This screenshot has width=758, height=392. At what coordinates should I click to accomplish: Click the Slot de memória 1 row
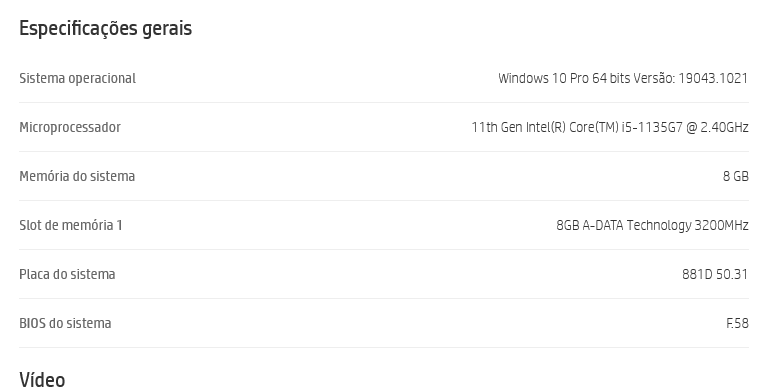pyautogui.click(x=384, y=225)
